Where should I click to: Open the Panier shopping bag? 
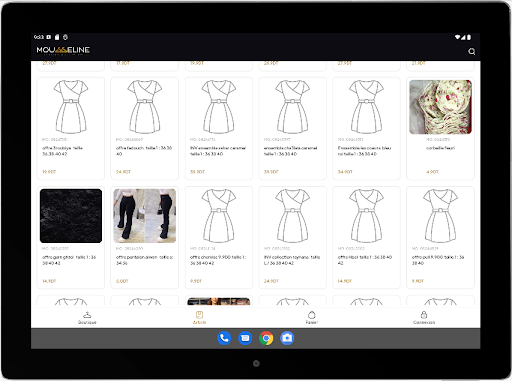pos(312,317)
